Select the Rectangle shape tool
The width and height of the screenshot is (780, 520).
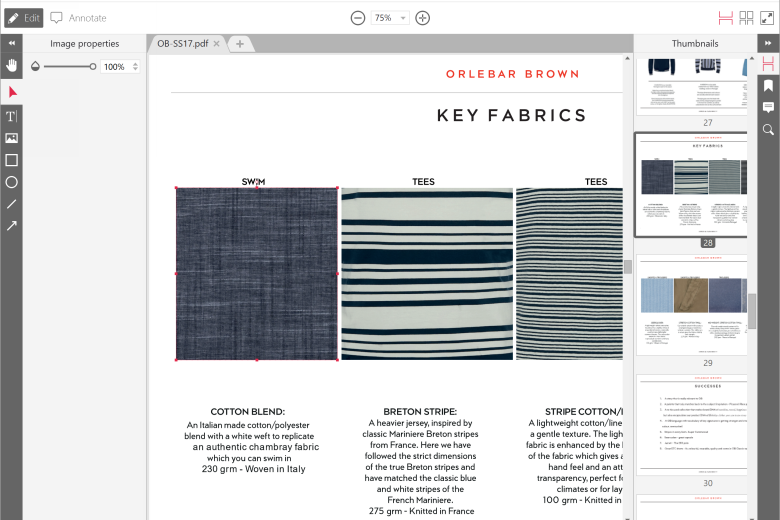coord(11,160)
